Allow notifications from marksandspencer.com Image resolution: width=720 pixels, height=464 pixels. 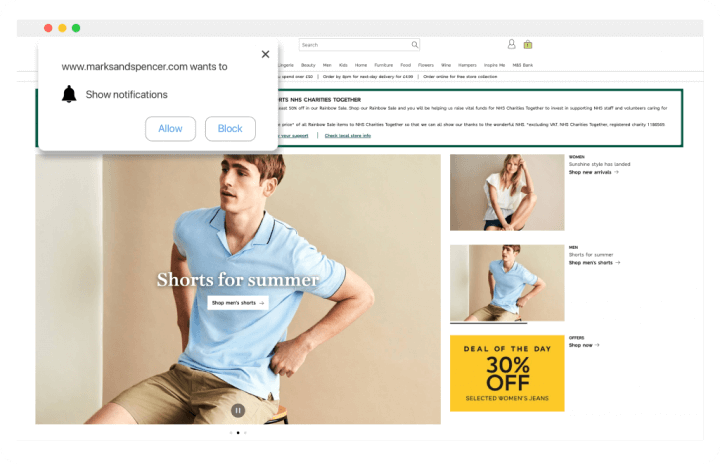(170, 129)
